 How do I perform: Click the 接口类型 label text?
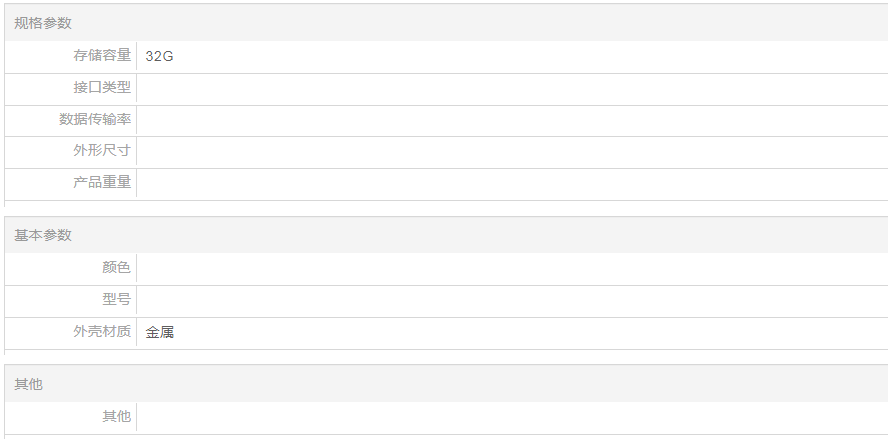pos(102,88)
